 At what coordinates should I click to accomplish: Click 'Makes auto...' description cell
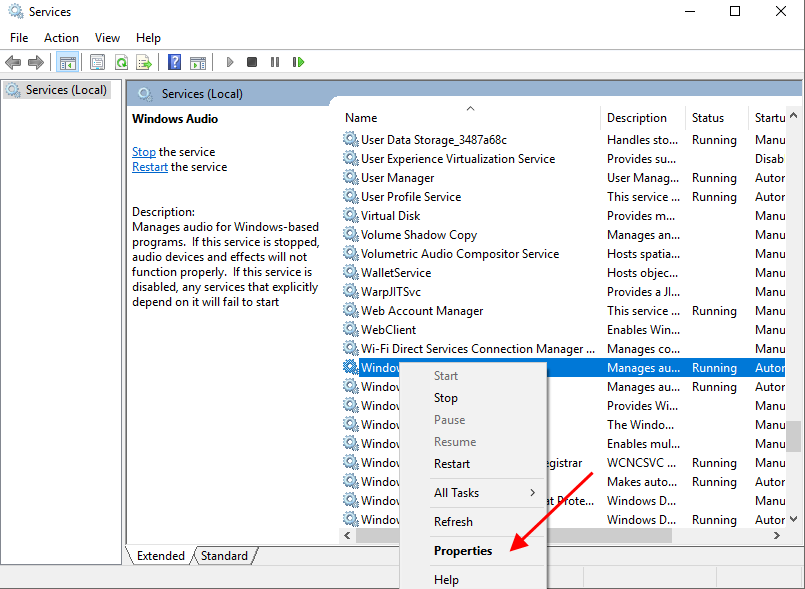(642, 482)
